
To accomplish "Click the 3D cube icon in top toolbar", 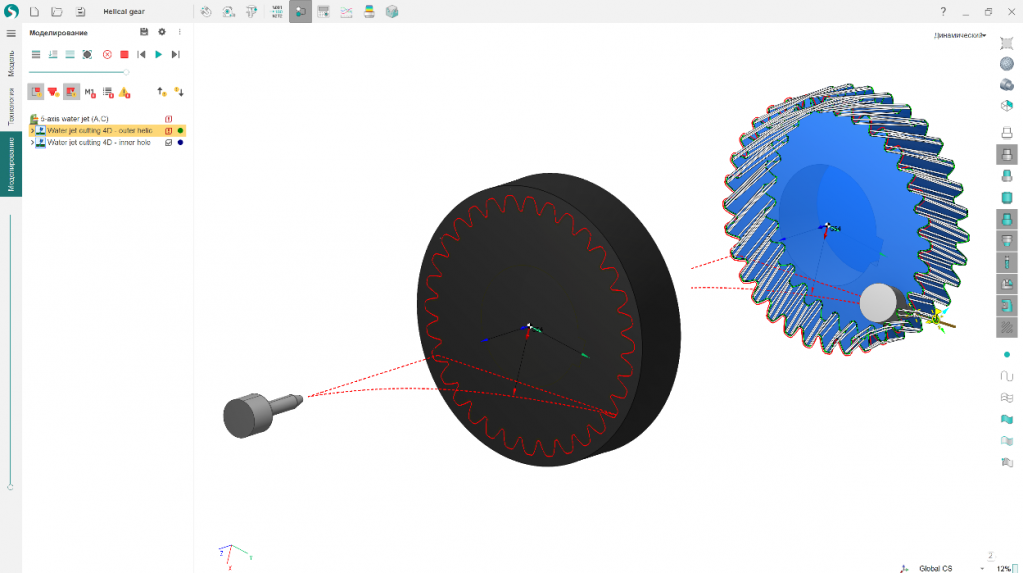I will click(392, 12).
